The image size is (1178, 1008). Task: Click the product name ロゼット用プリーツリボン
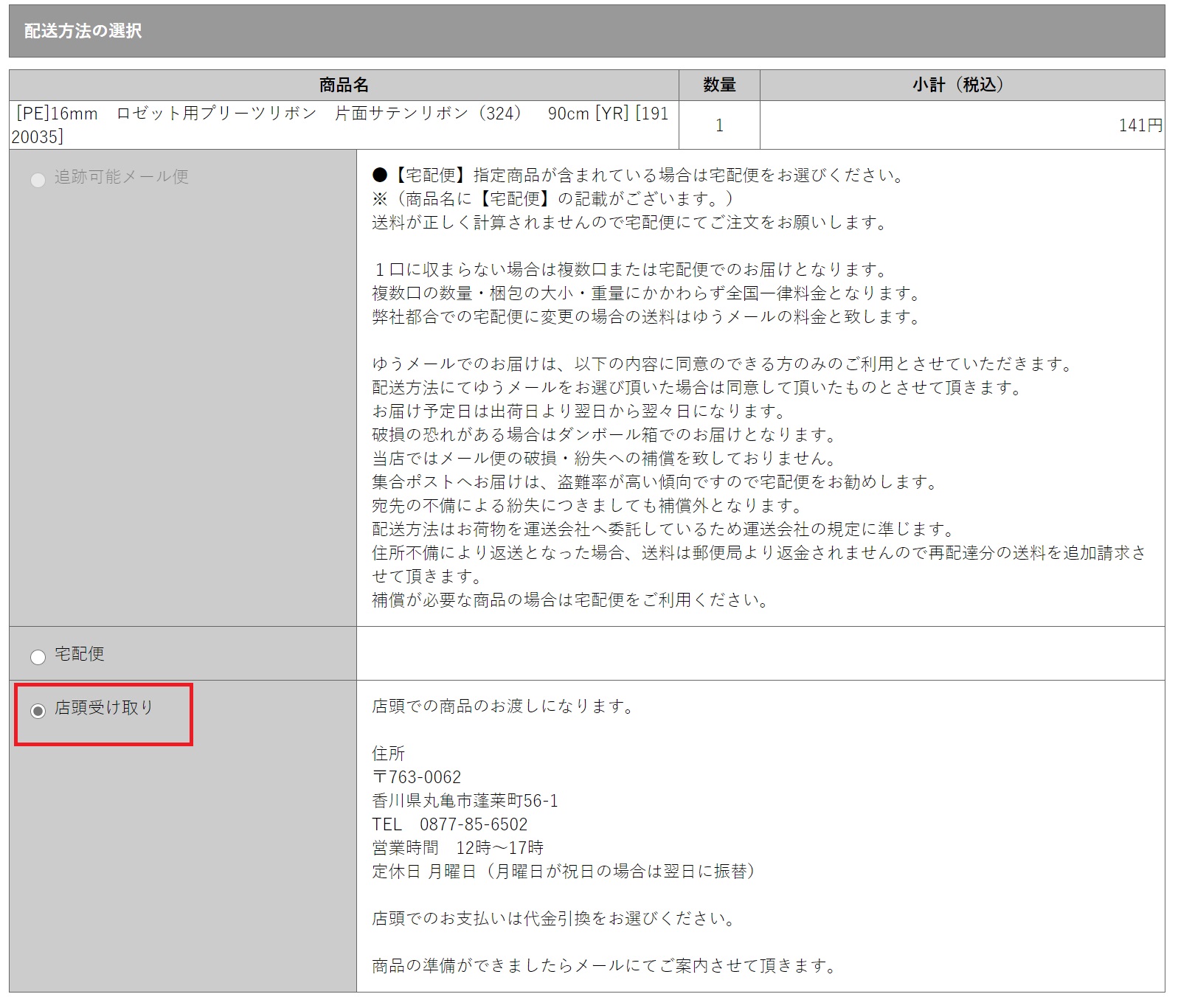[217, 114]
